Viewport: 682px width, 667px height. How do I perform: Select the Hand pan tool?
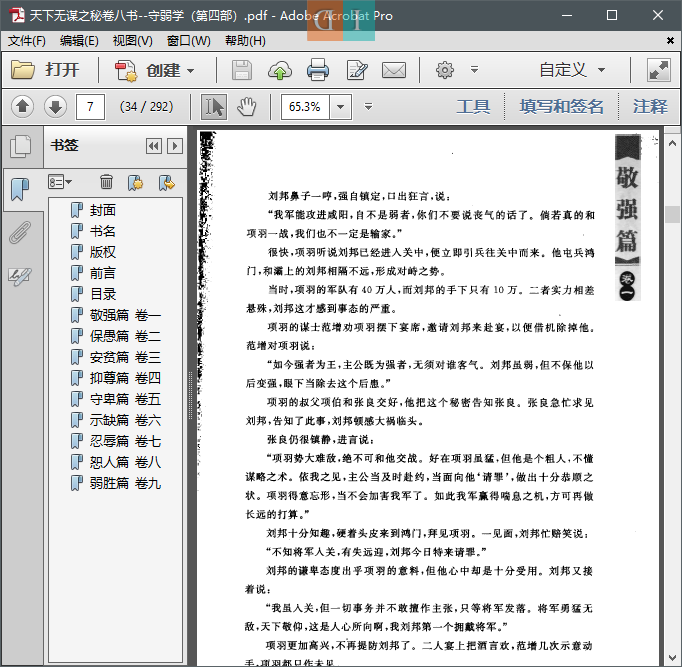(x=247, y=107)
